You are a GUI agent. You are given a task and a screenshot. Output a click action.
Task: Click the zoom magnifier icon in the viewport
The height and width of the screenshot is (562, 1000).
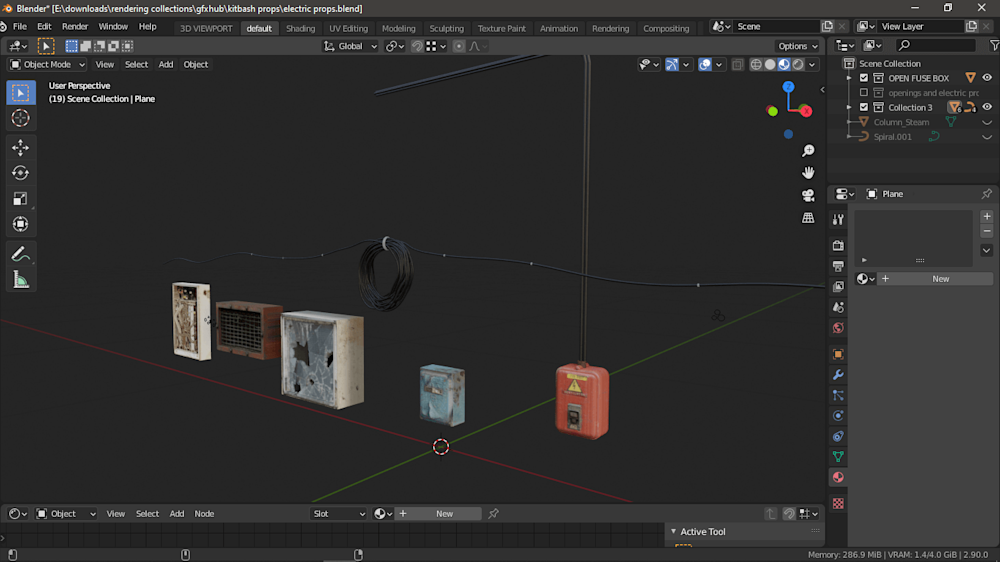808,151
